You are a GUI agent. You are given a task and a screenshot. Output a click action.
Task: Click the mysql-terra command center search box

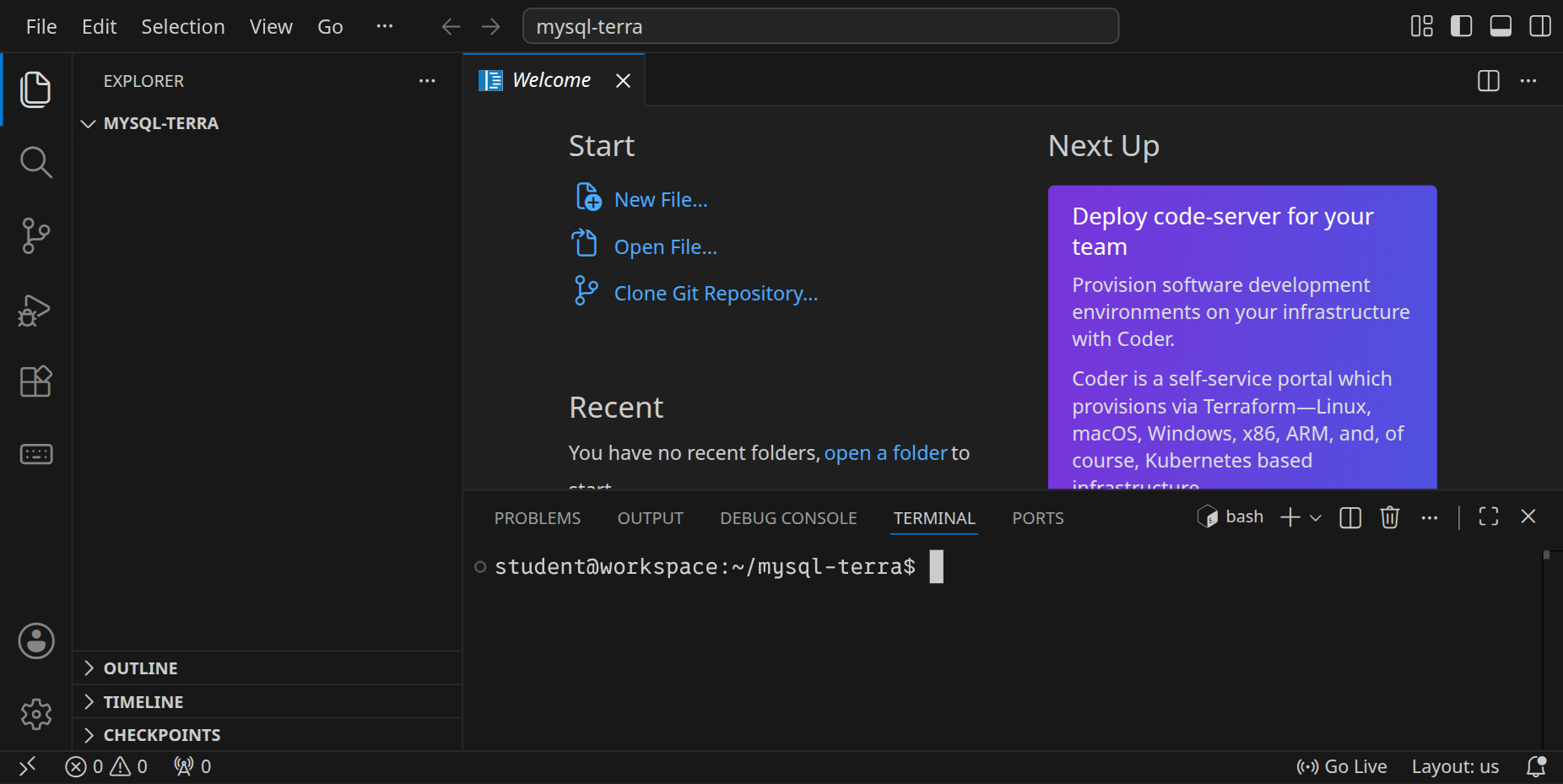821,26
